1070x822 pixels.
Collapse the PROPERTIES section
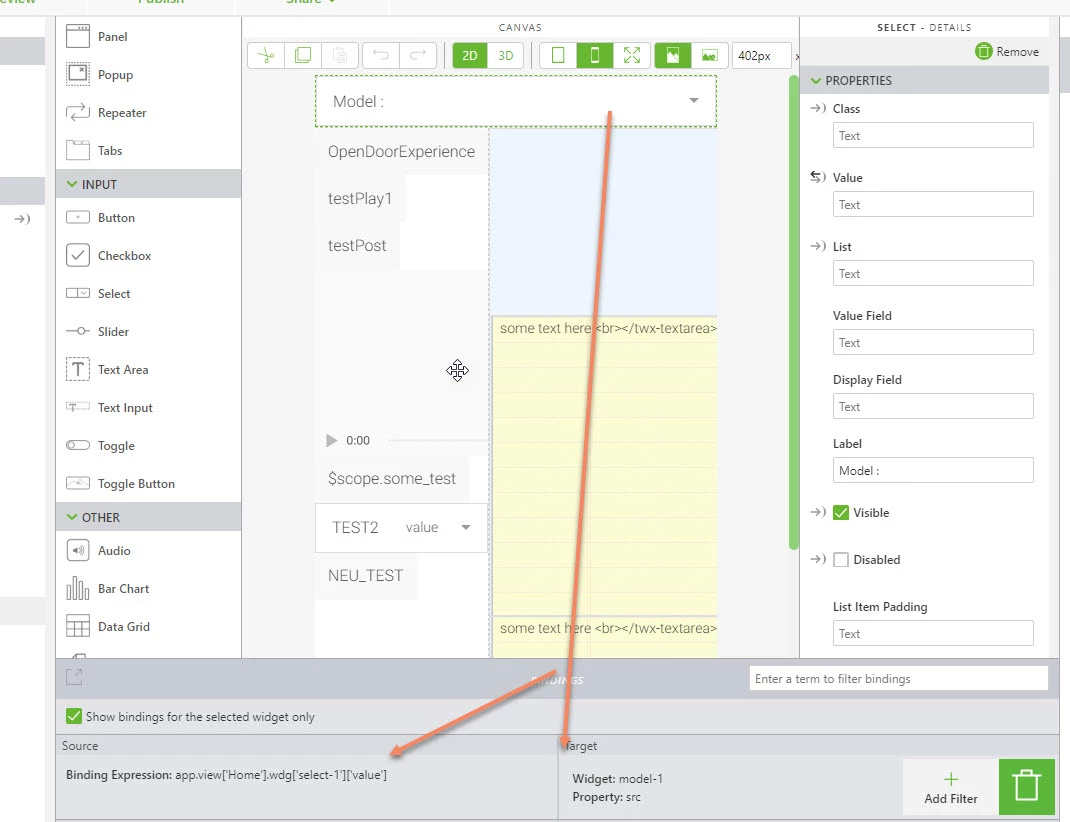coord(815,80)
